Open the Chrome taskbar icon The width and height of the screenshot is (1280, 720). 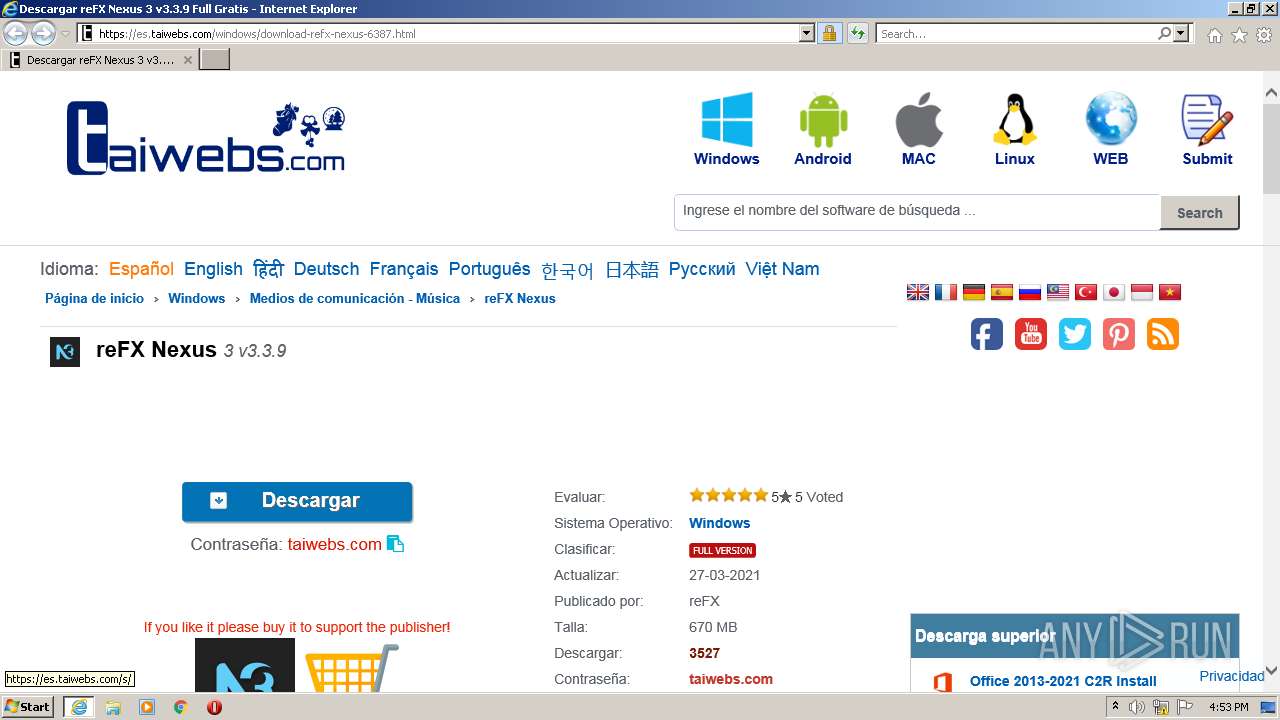(x=181, y=707)
